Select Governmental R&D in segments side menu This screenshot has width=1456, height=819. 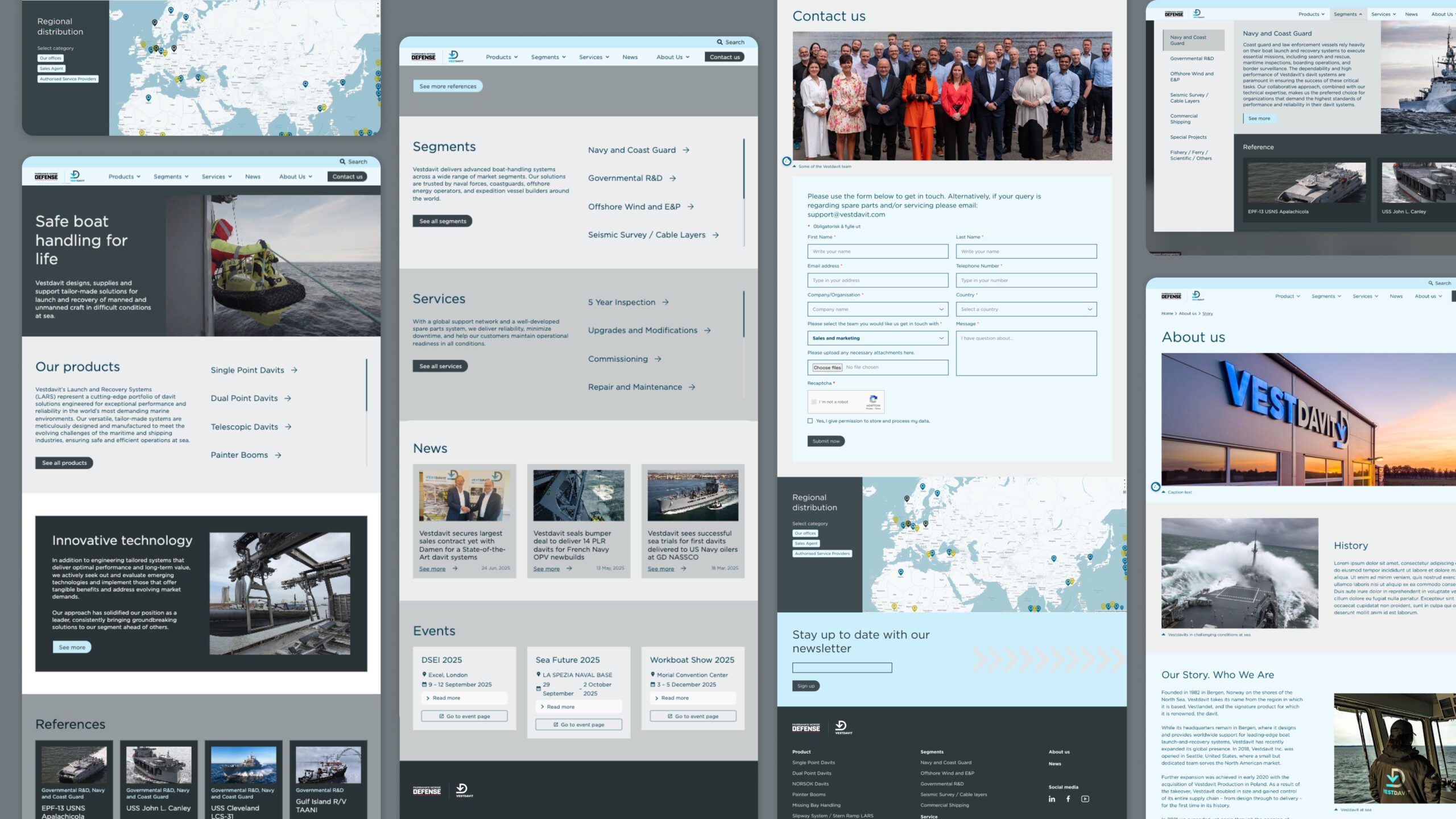pos(1192,59)
